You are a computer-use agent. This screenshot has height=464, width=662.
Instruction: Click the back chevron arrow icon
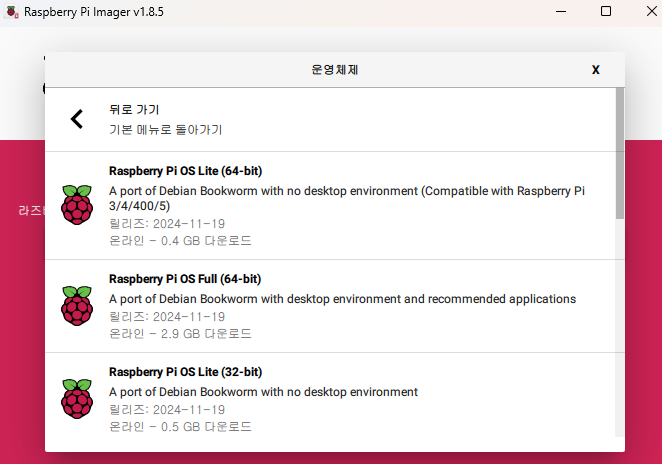[77, 119]
